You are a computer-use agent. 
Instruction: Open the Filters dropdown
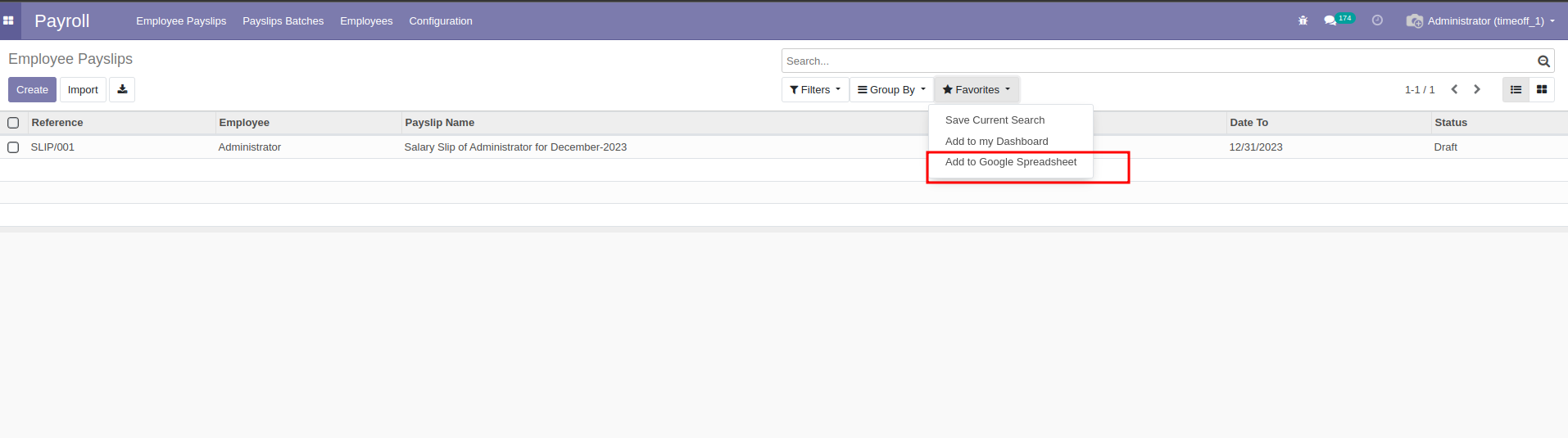pos(815,89)
